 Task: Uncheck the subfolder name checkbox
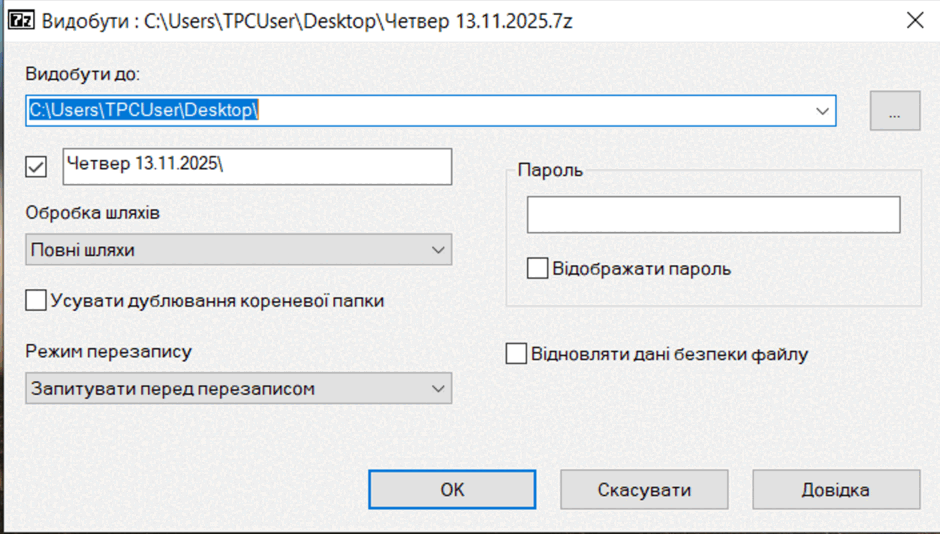pyautogui.click(x=36, y=167)
